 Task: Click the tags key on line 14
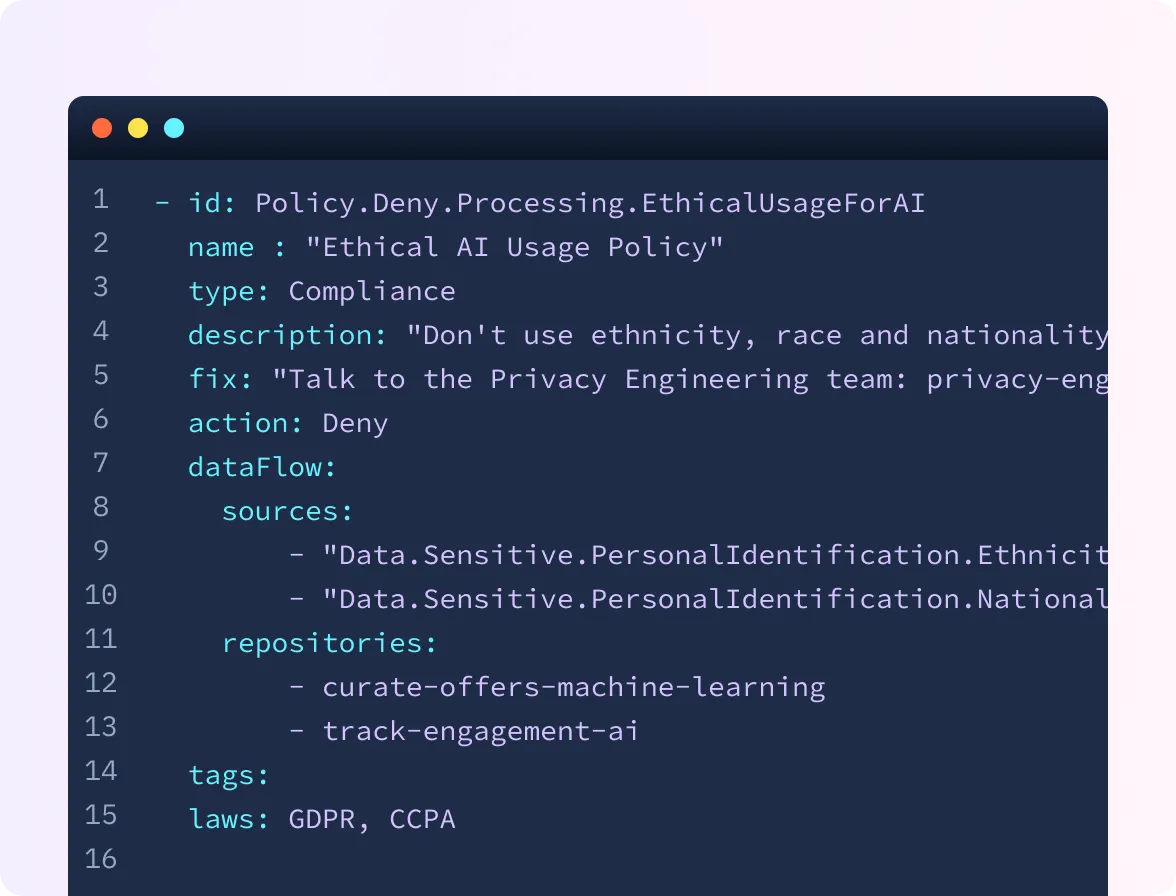(228, 776)
